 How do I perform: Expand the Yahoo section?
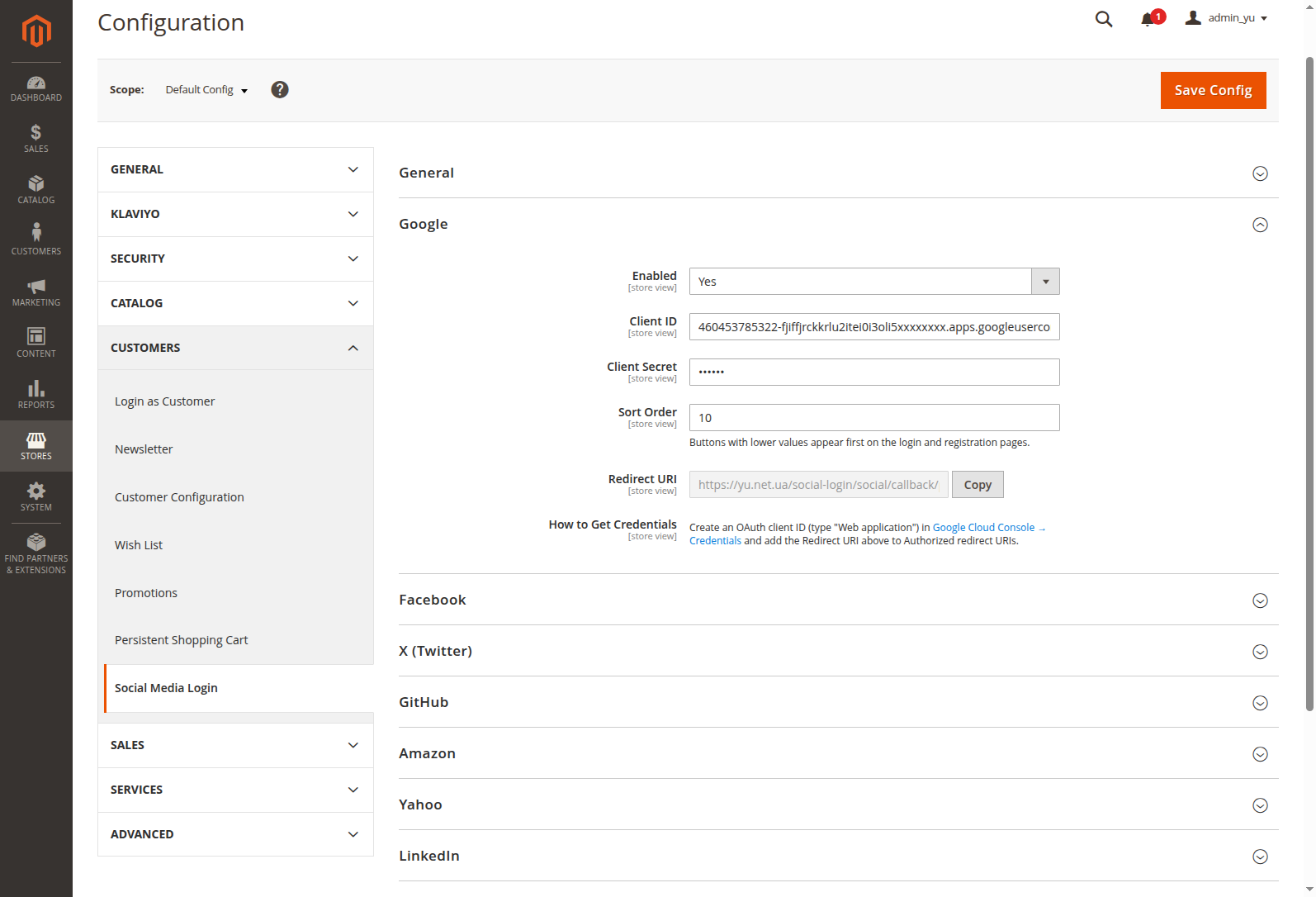click(838, 804)
